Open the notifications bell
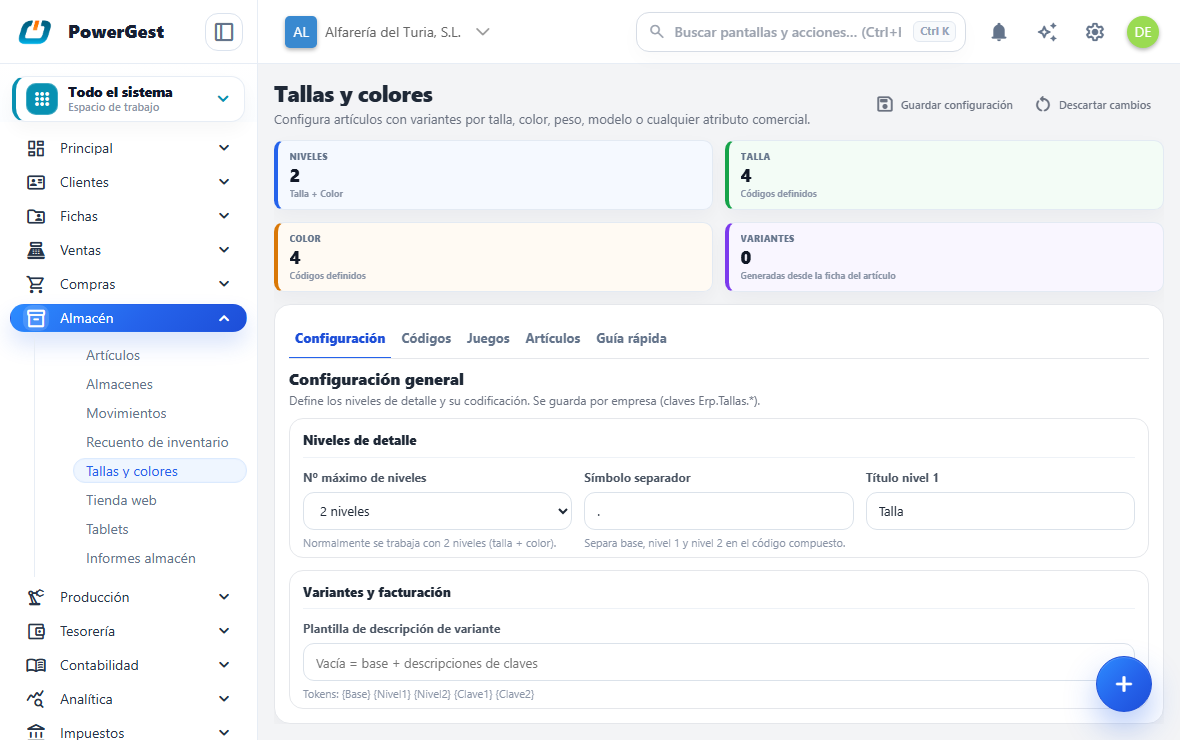1180x740 pixels. [x=999, y=32]
